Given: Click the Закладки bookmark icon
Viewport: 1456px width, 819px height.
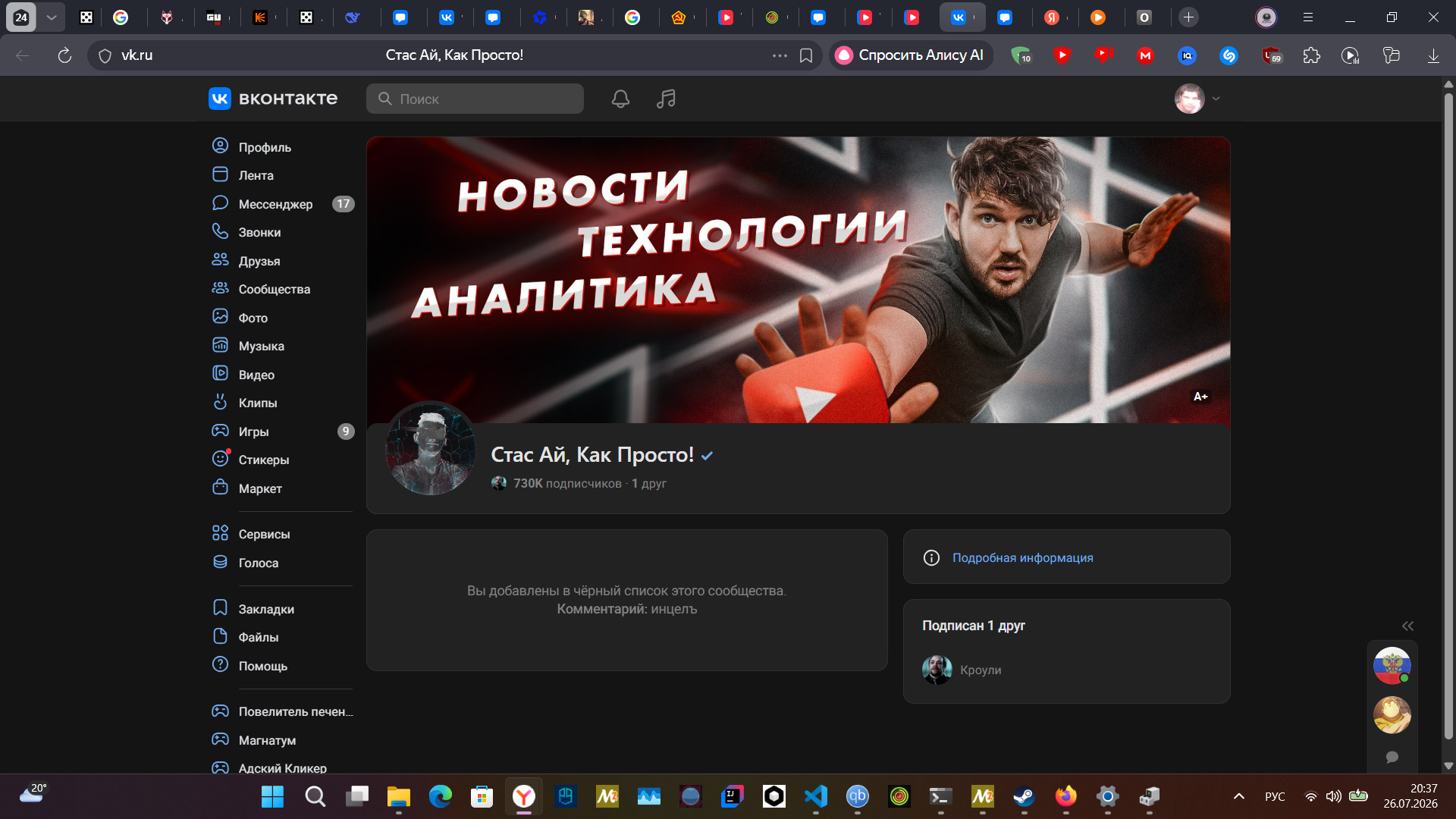Looking at the screenshot, I should [220, 608].
